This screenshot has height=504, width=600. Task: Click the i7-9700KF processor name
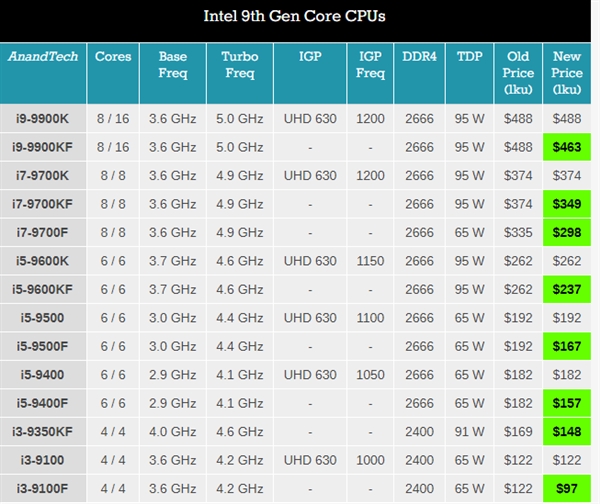[43, 204]
